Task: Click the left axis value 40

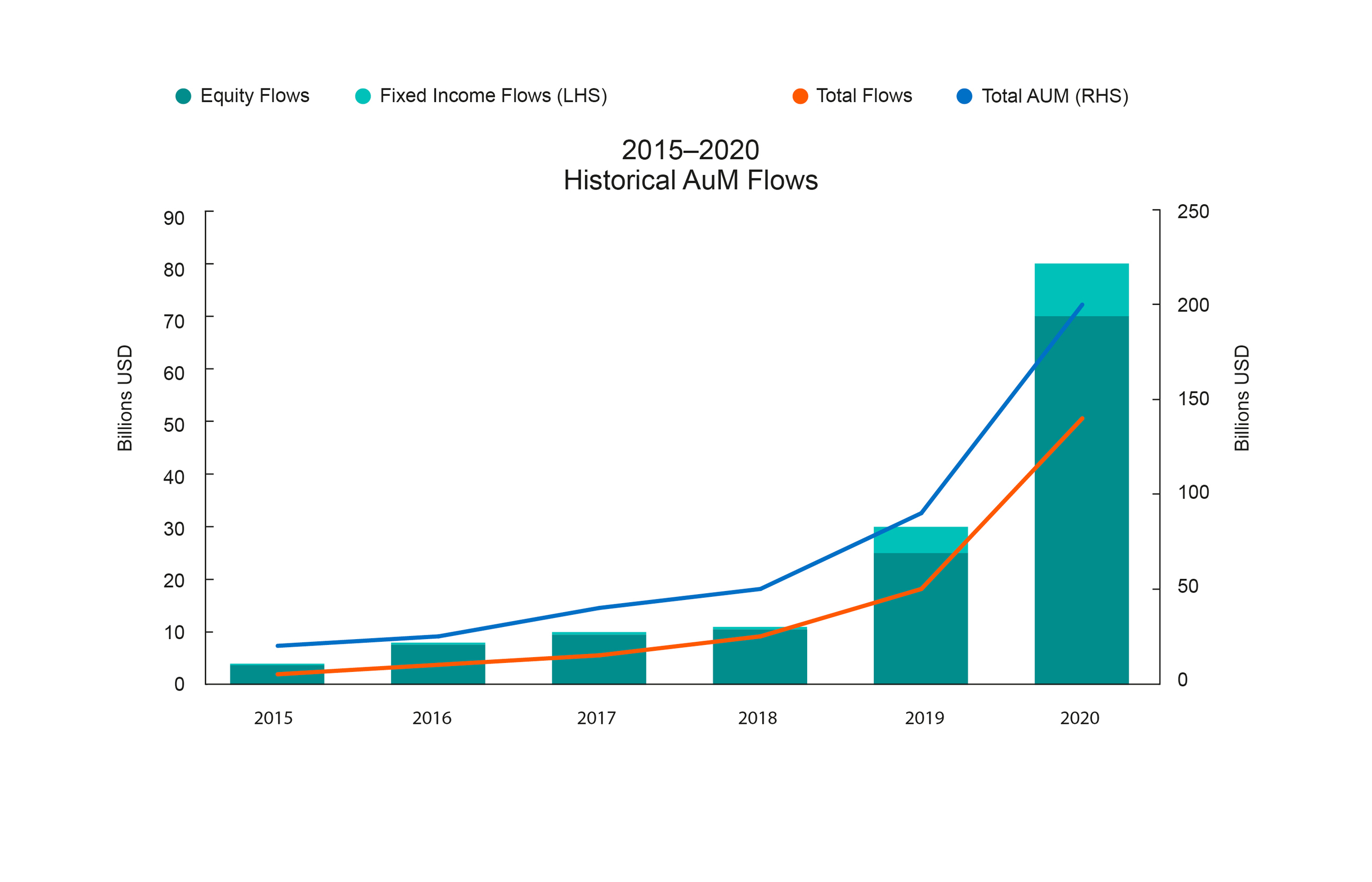Action: (x=174, y=478)
